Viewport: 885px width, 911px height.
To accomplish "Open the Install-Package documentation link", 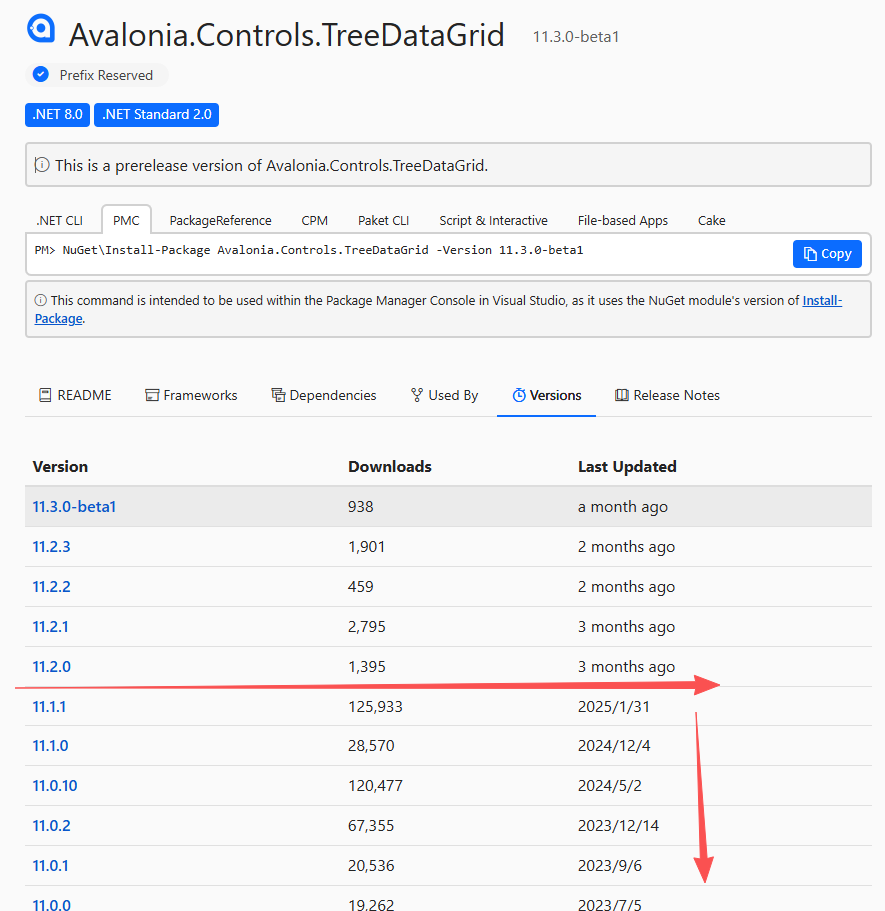I will [821, 300].
